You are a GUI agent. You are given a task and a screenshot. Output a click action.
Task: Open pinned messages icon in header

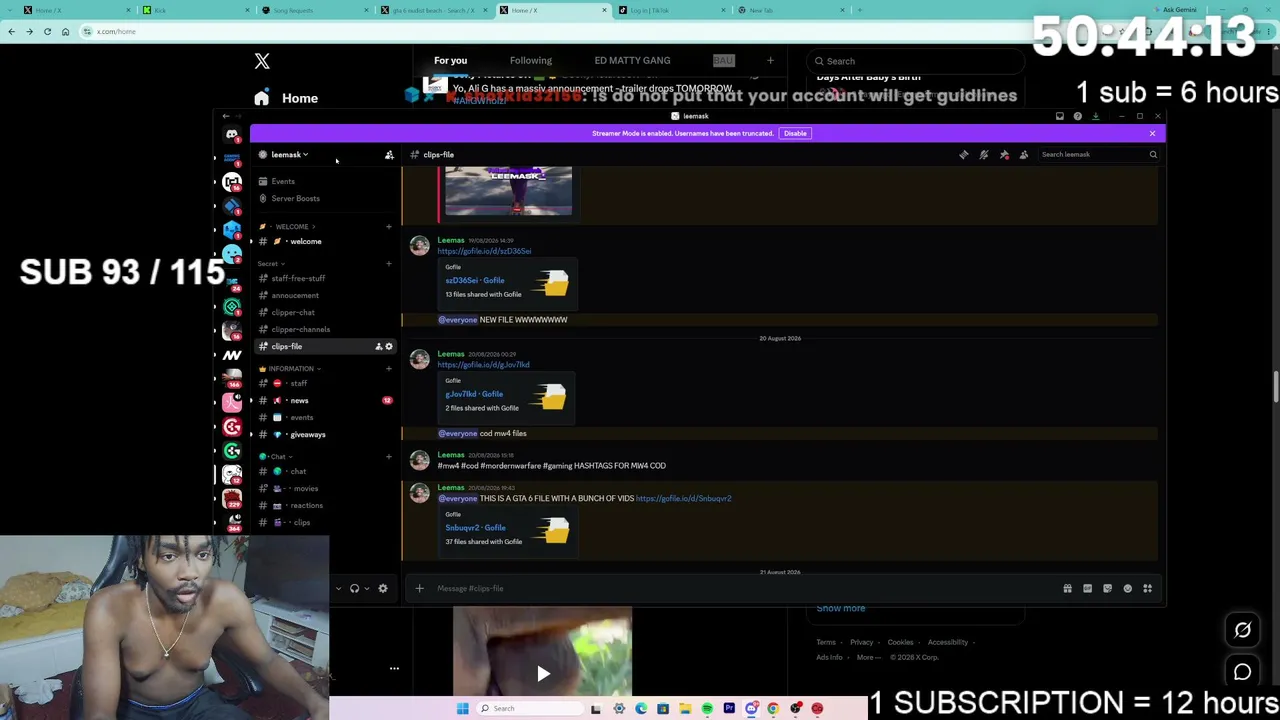click(1004, 155)
